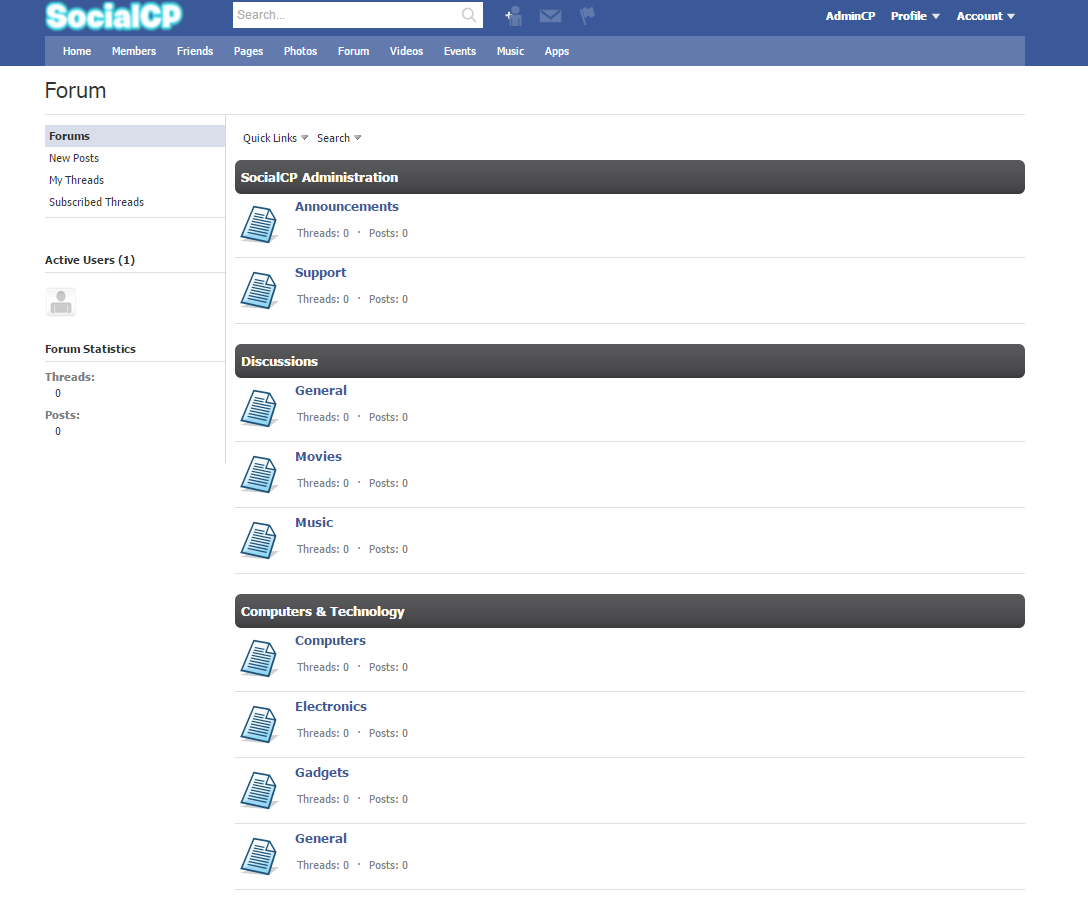Click the Announcements forum notepad icon
The height and width of the screenshot is (897, 1088).
coord(259,224)
